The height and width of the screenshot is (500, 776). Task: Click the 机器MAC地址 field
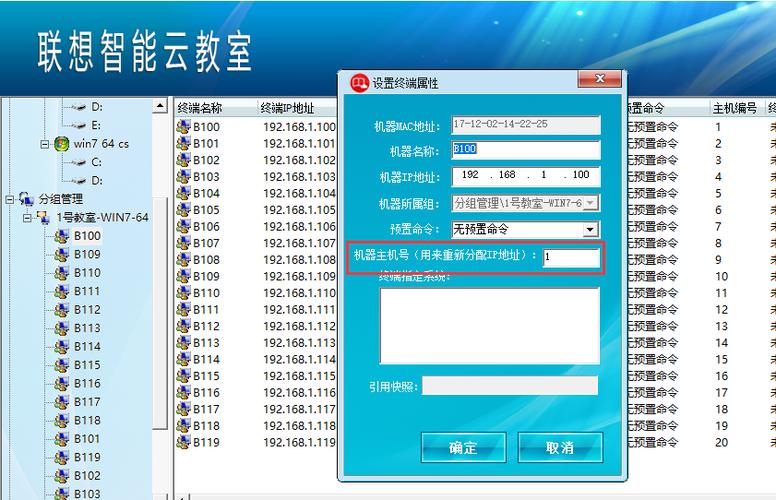(x=526, y=124)
